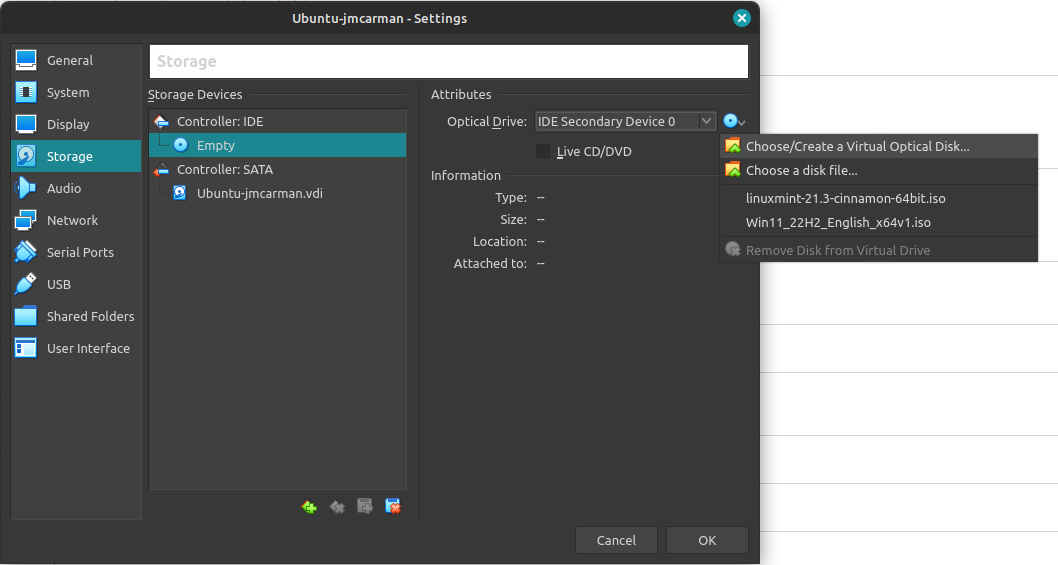The width and height of the screenshot is (1058, 565).
Task: Click icon next to Choose/Create a Virtual Optical Disk
Action: point(733,146)
